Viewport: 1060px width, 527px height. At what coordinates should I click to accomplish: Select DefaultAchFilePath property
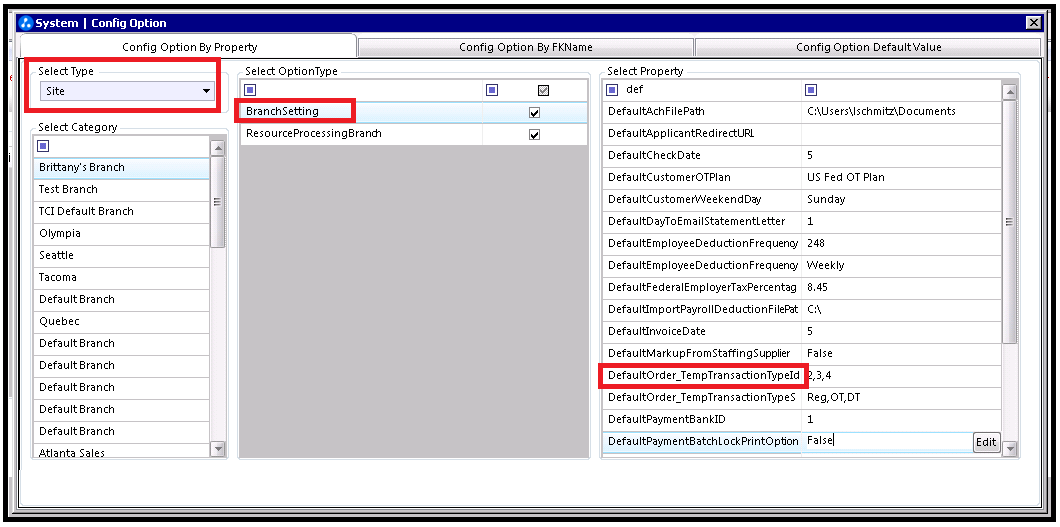point(702,111)
